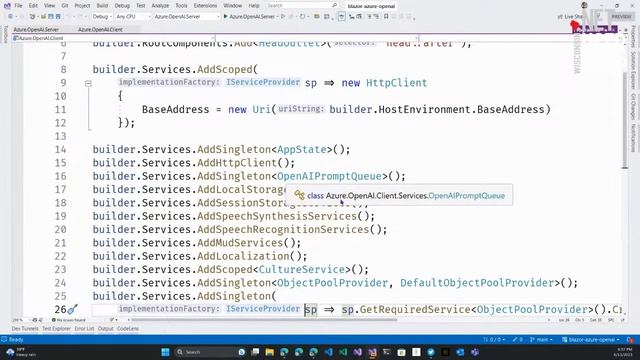Open the Analyze menu

(x=160, y=6)
